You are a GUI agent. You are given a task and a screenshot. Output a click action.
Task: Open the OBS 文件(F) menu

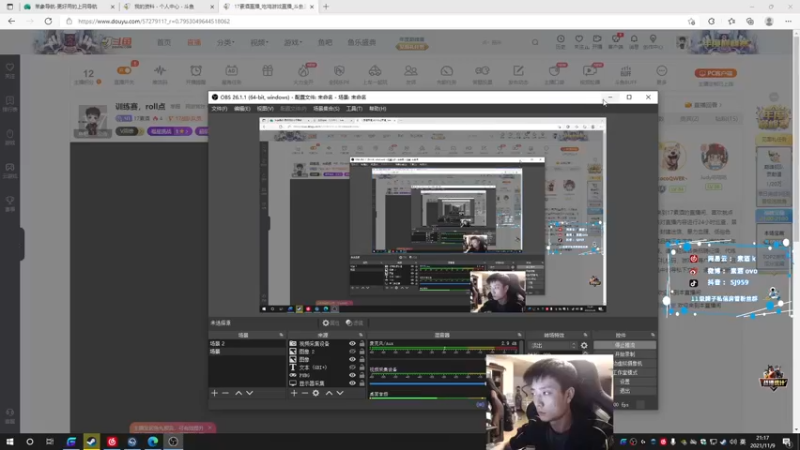pos(219,109)
